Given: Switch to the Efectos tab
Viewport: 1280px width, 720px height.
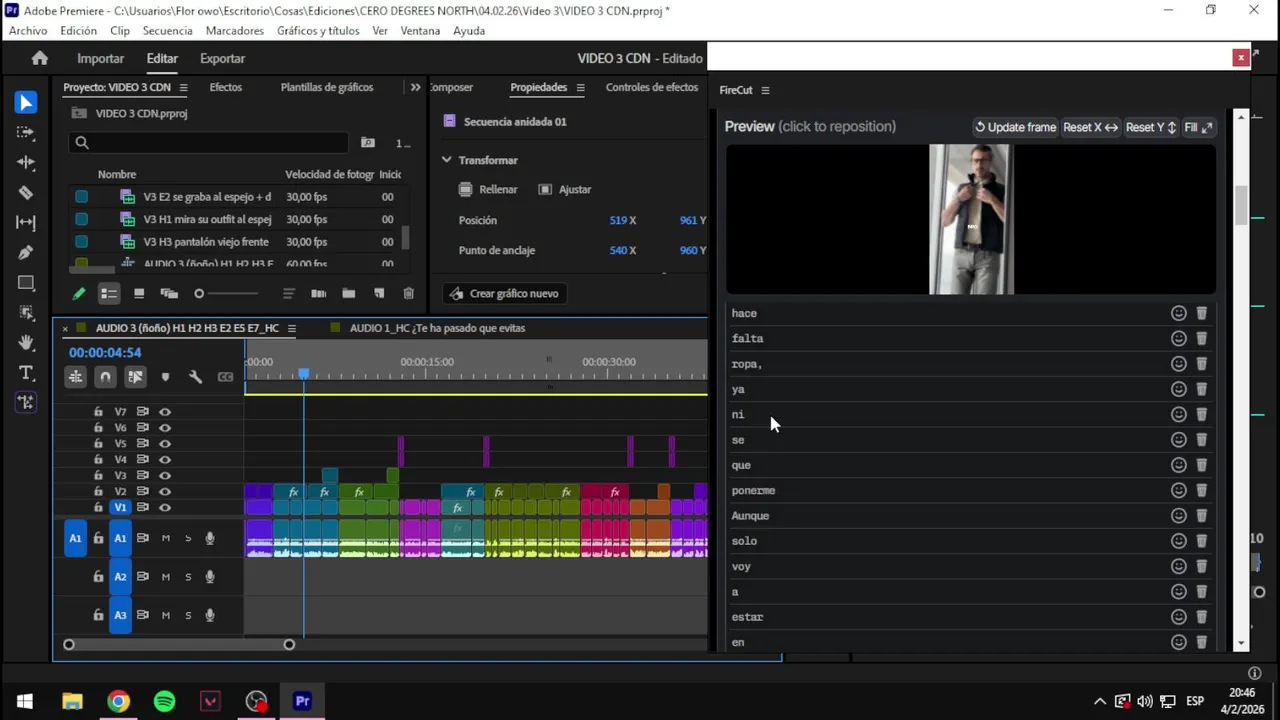Looking at the screenshot, I should [x=225, y=87].
